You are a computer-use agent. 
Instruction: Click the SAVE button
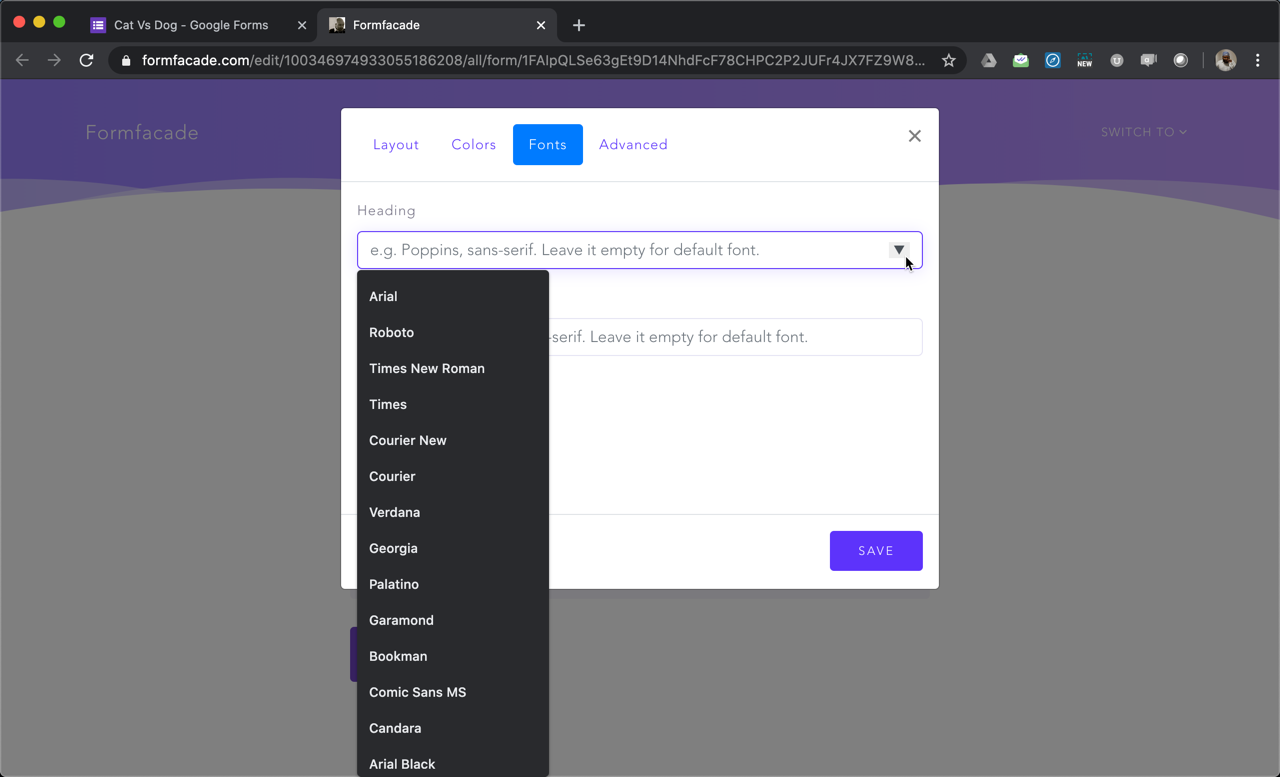click(x=875, y=550)
